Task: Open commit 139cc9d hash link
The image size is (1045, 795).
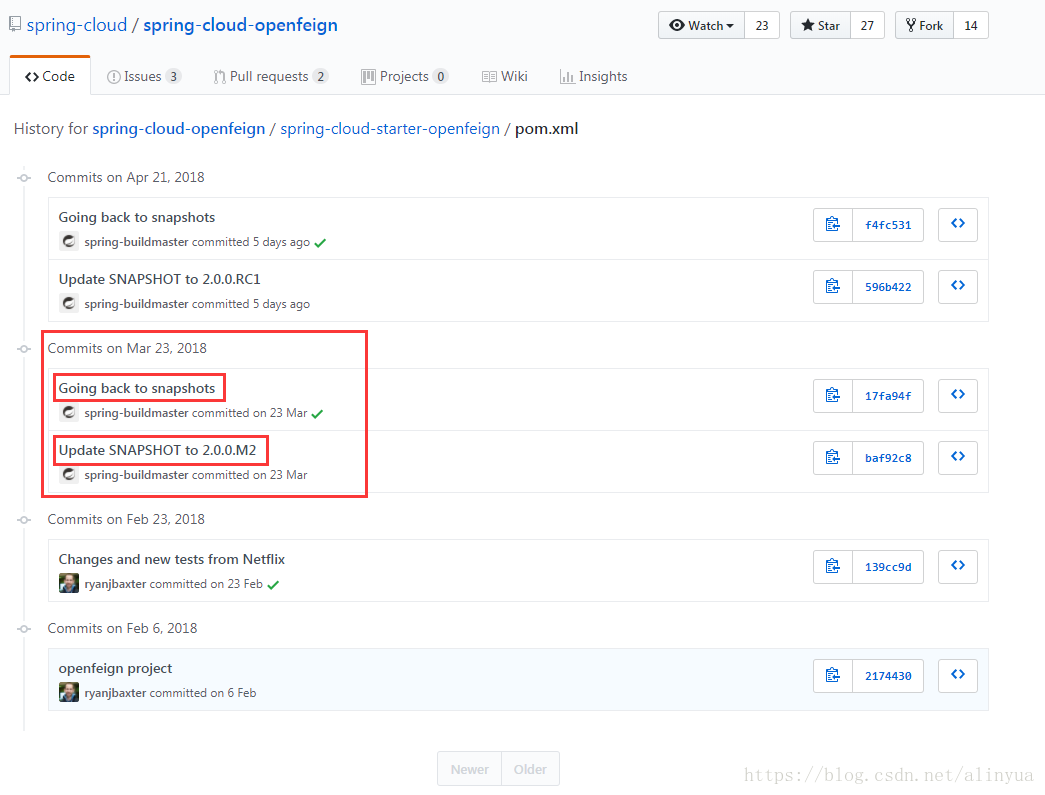Action: 888,566
